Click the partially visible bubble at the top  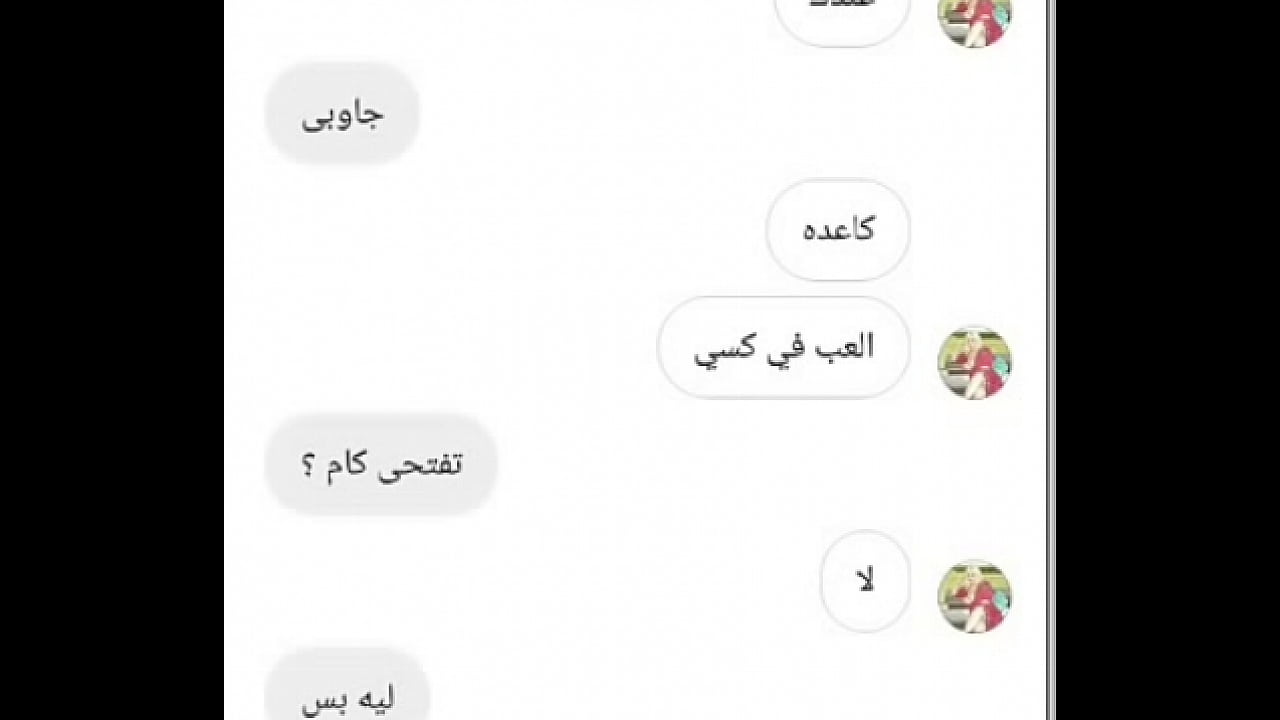tap(842, 20)
